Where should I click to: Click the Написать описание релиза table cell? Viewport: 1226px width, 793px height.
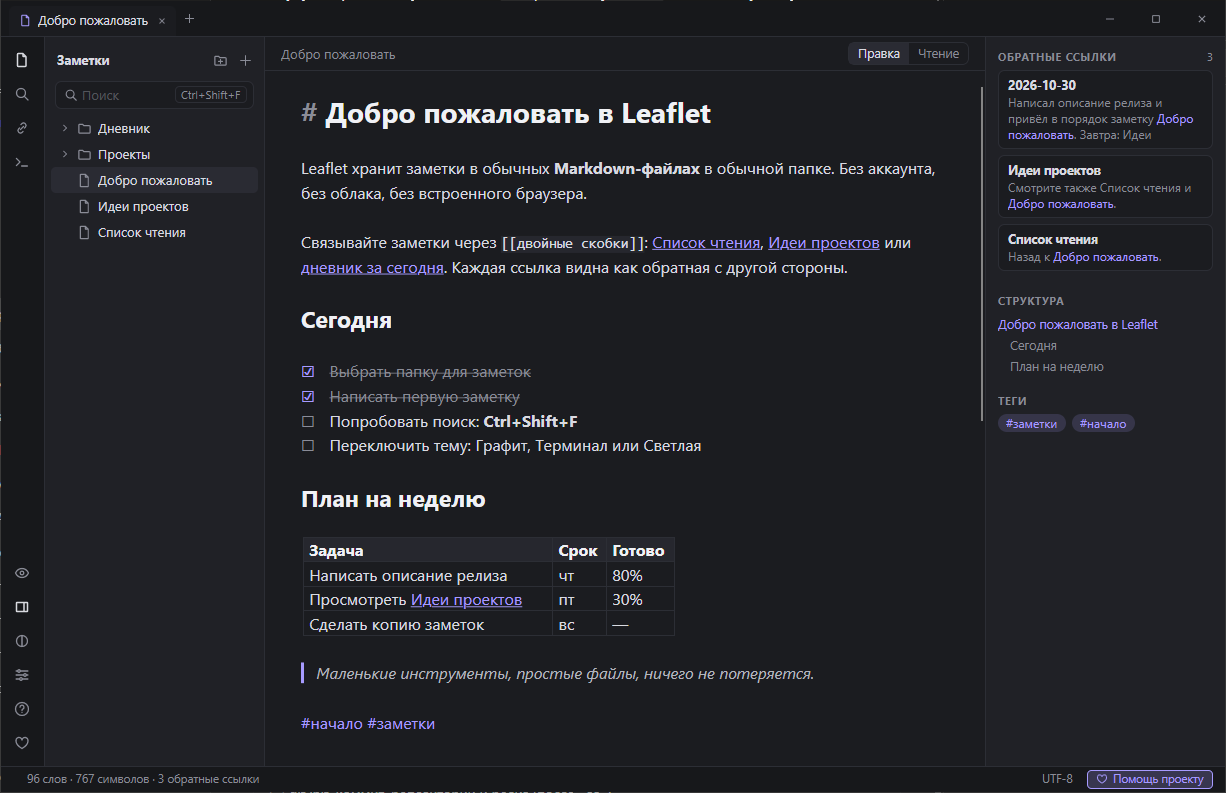[x=428, y=576]
